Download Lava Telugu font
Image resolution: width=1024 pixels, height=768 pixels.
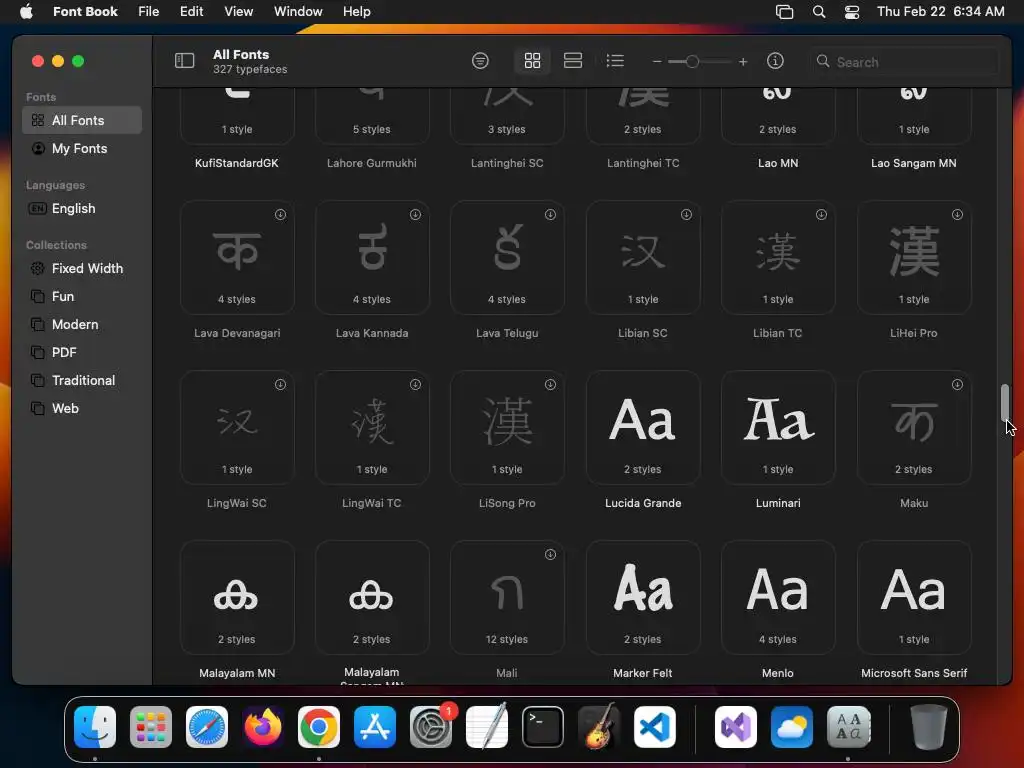(x=551, y=214)
